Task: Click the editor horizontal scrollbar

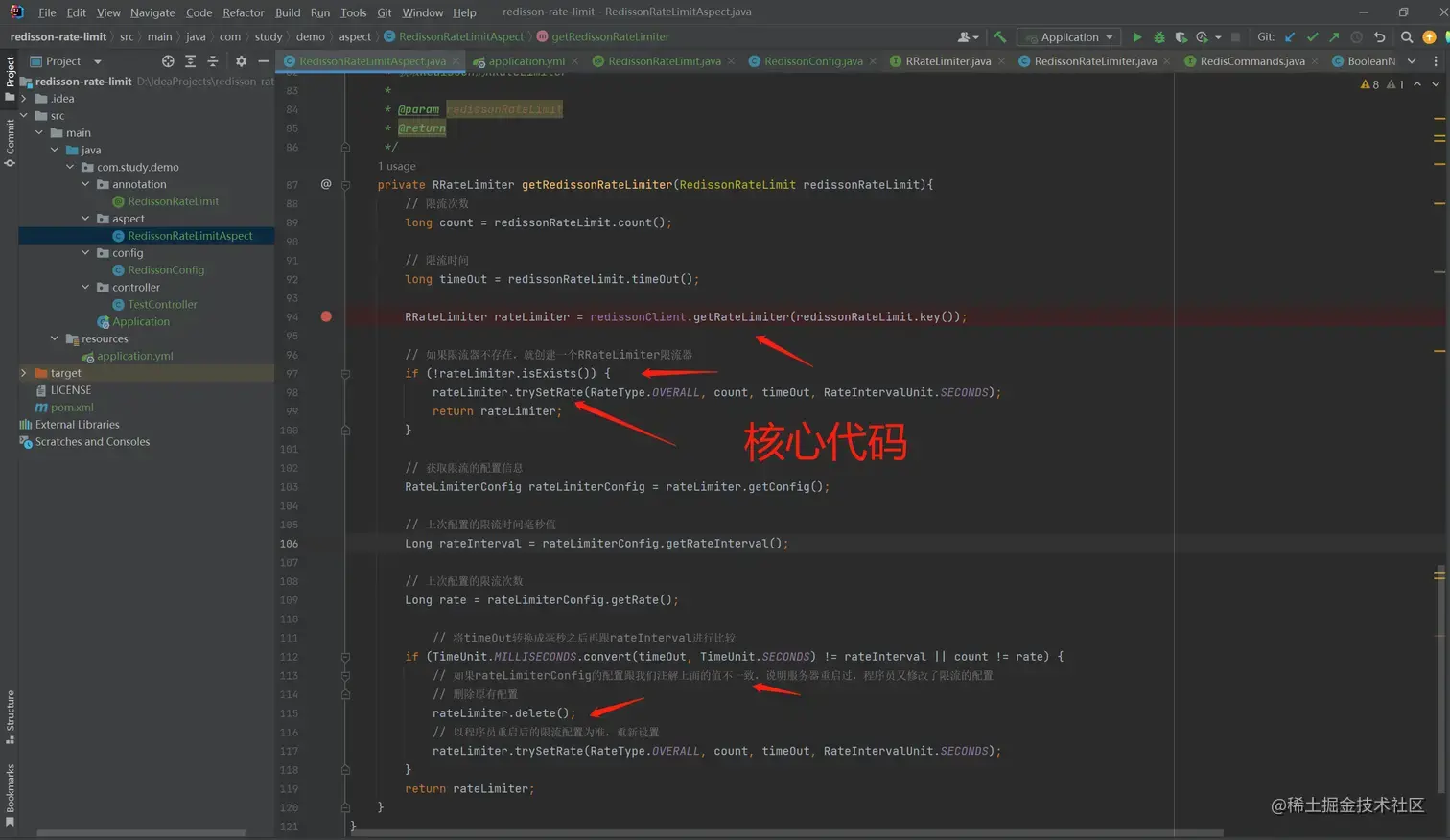Action: 786,833
